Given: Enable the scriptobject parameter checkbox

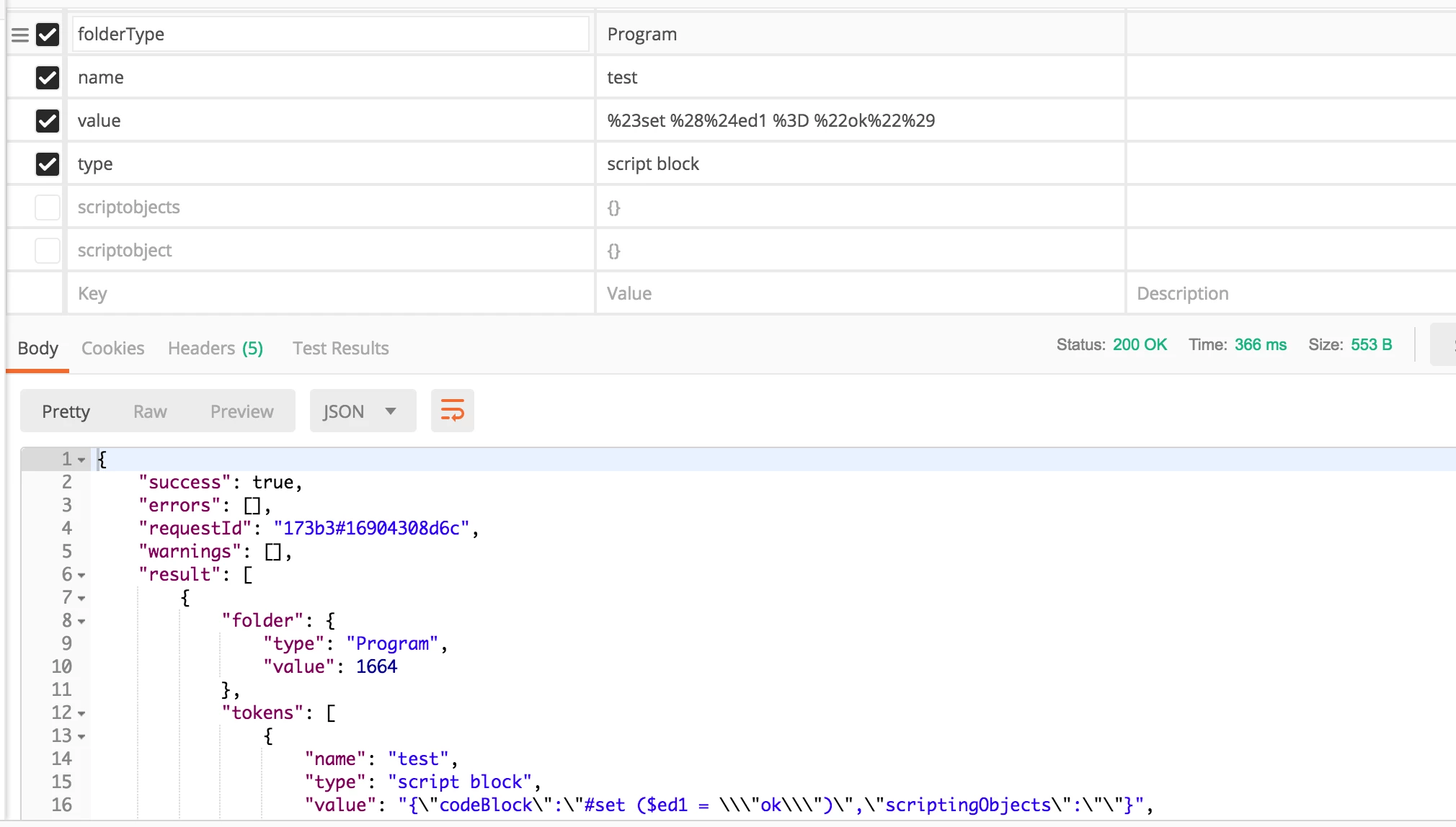Looking at the screenshot, I should (x=48, y=251).
